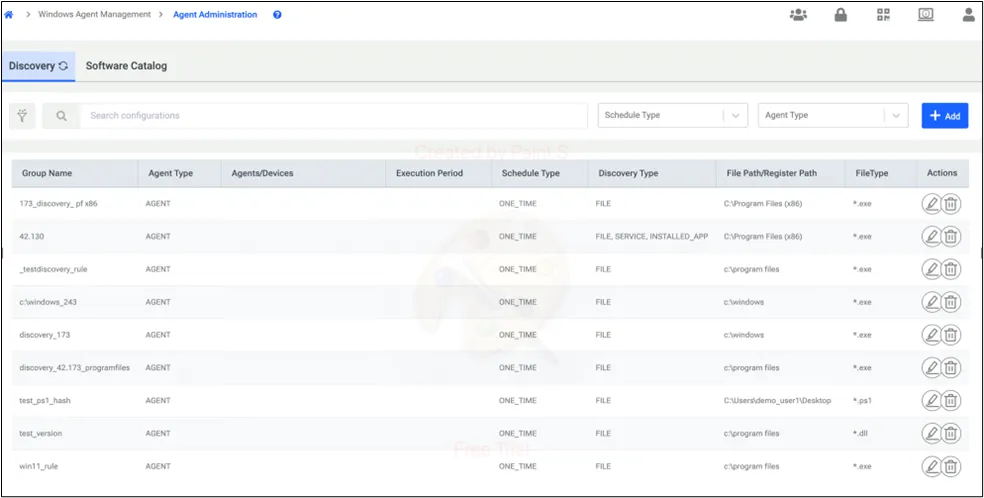Viewport: 984px width, 498px height.
Task: Delete the _testdiscovery_rule entry
Action: [x=951, y=269]
